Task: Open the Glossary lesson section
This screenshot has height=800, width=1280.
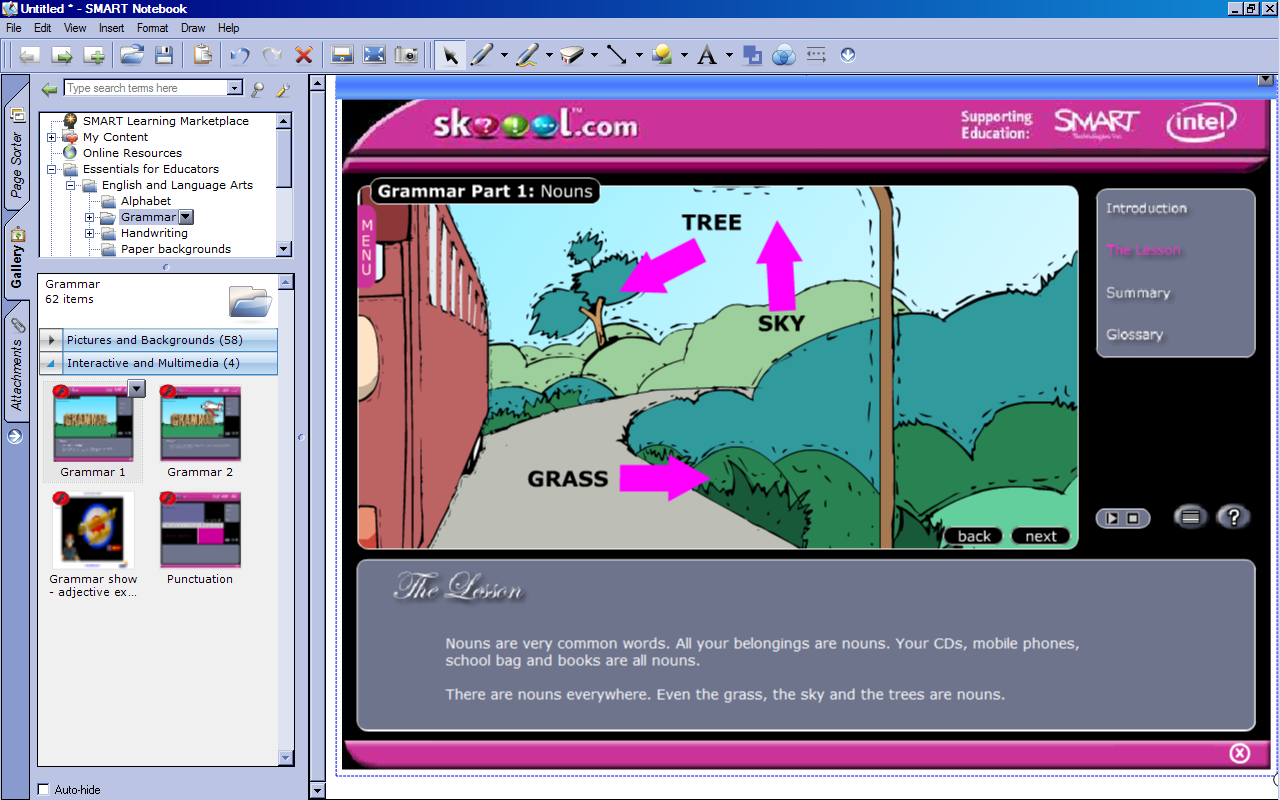Action: click(x=1135, y=335)
